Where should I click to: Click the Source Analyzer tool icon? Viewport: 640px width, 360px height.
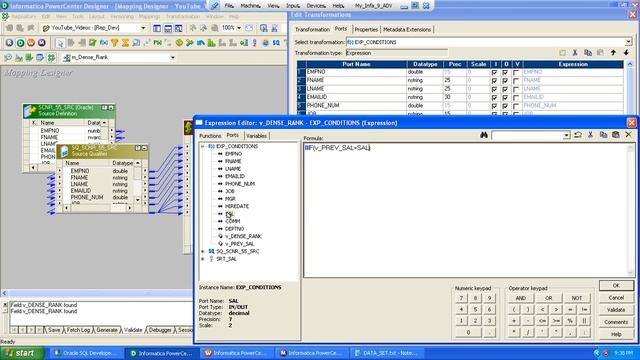click(8, 58)
